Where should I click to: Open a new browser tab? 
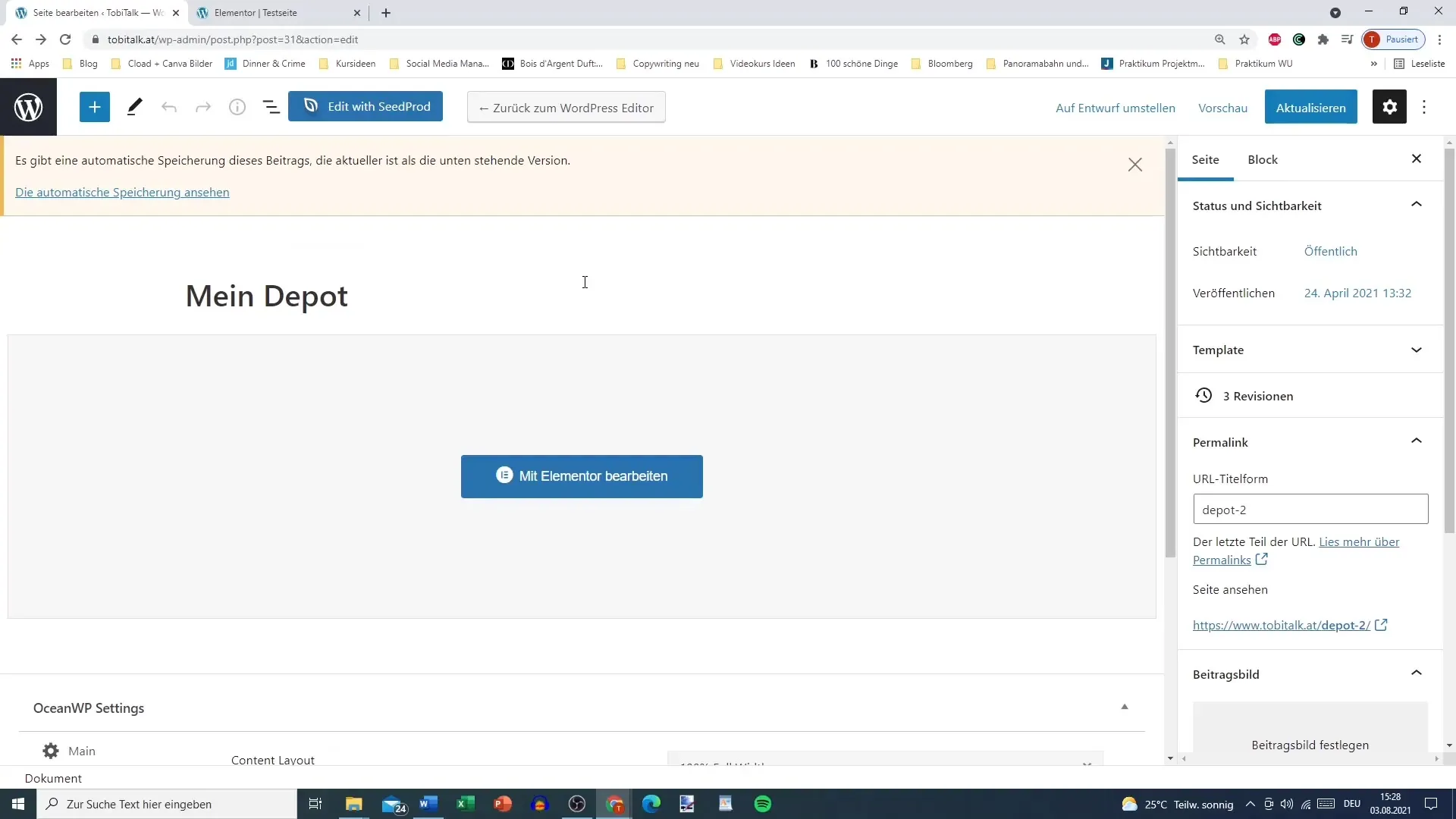(386, 13)
